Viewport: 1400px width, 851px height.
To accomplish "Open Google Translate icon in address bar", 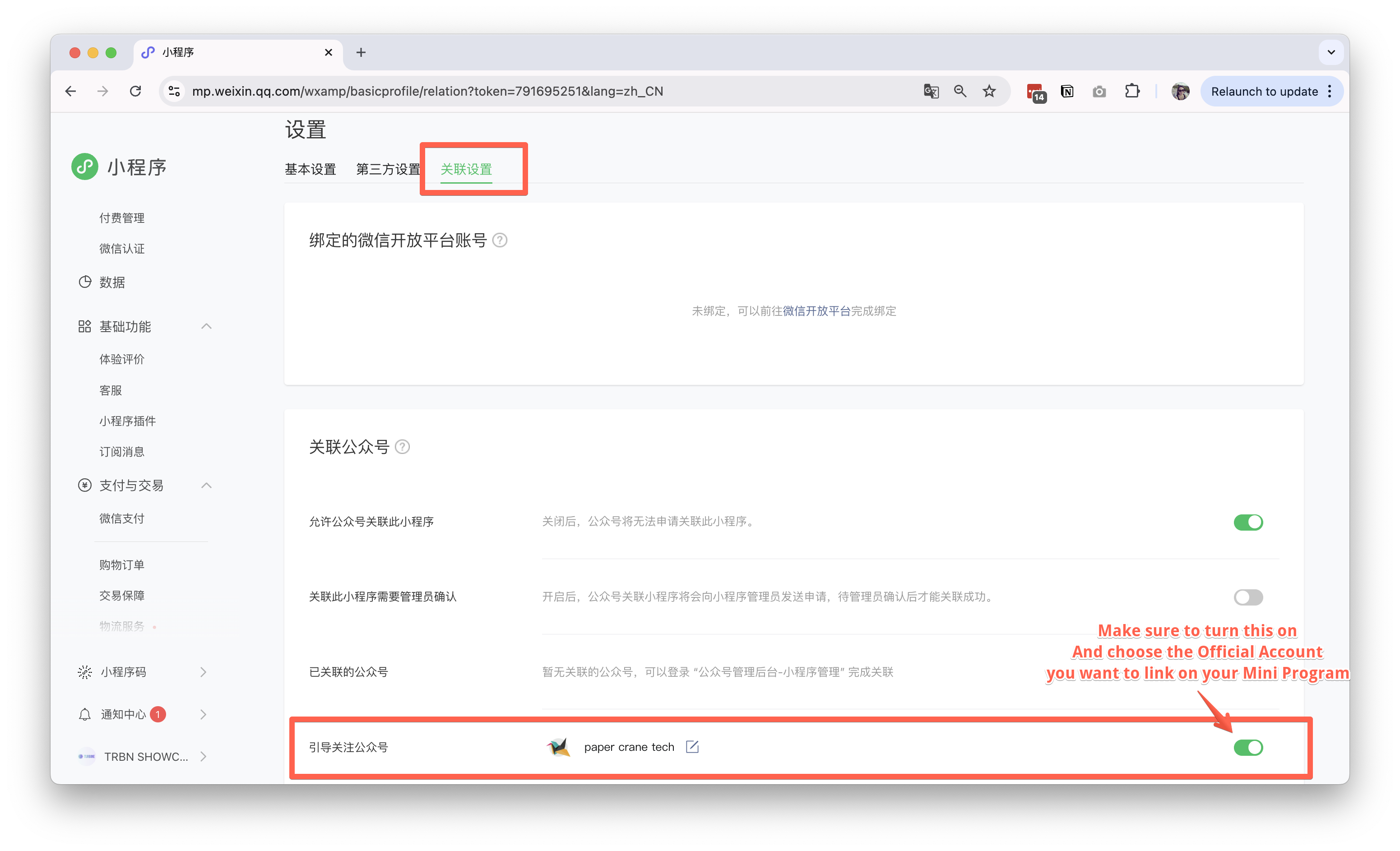I will coord(931,92).
